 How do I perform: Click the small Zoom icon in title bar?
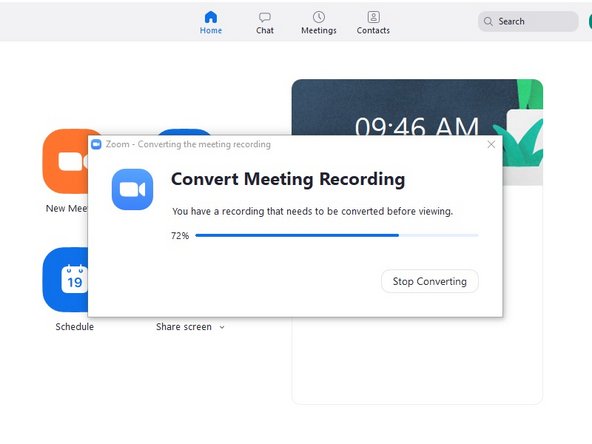96,144
